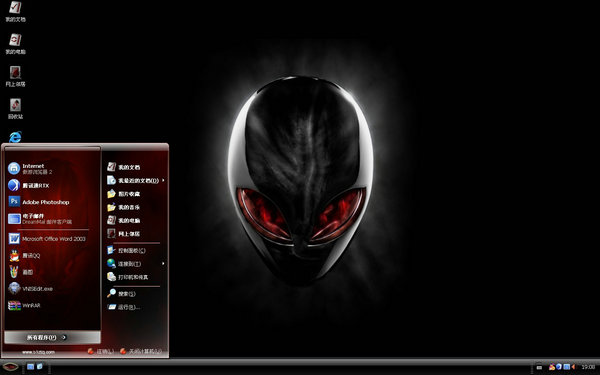The height and width of the screenshot is (375, 600).
Task: Open Adobe Photoshop from the Start menu
Action: click(x=45, y=202)
